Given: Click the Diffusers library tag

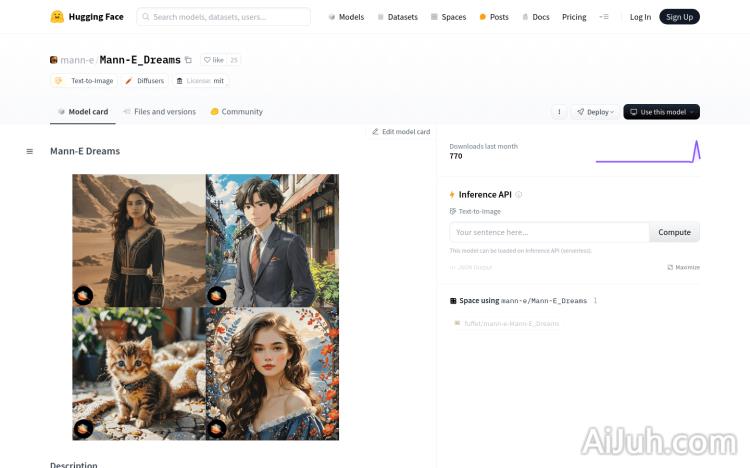Looking at the screenshot, I should pos(144,81).
